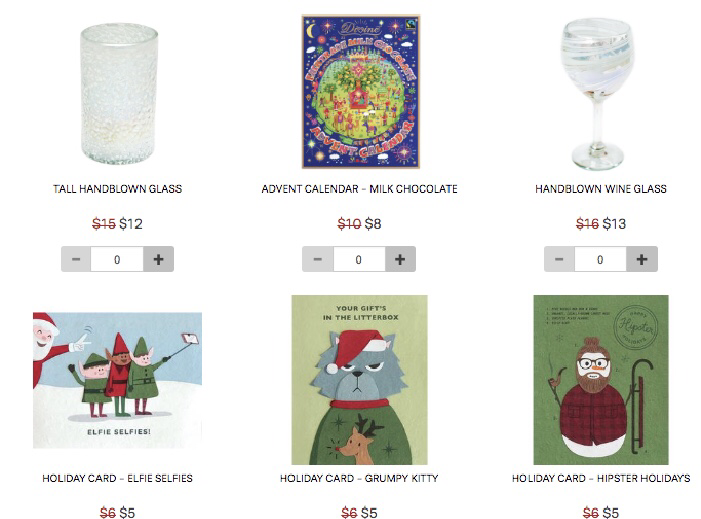Image resolution: width=701 pixels, height=519 pixels.
Task: View the Advent Calendar product image
Action: click(x=361, y=92)
